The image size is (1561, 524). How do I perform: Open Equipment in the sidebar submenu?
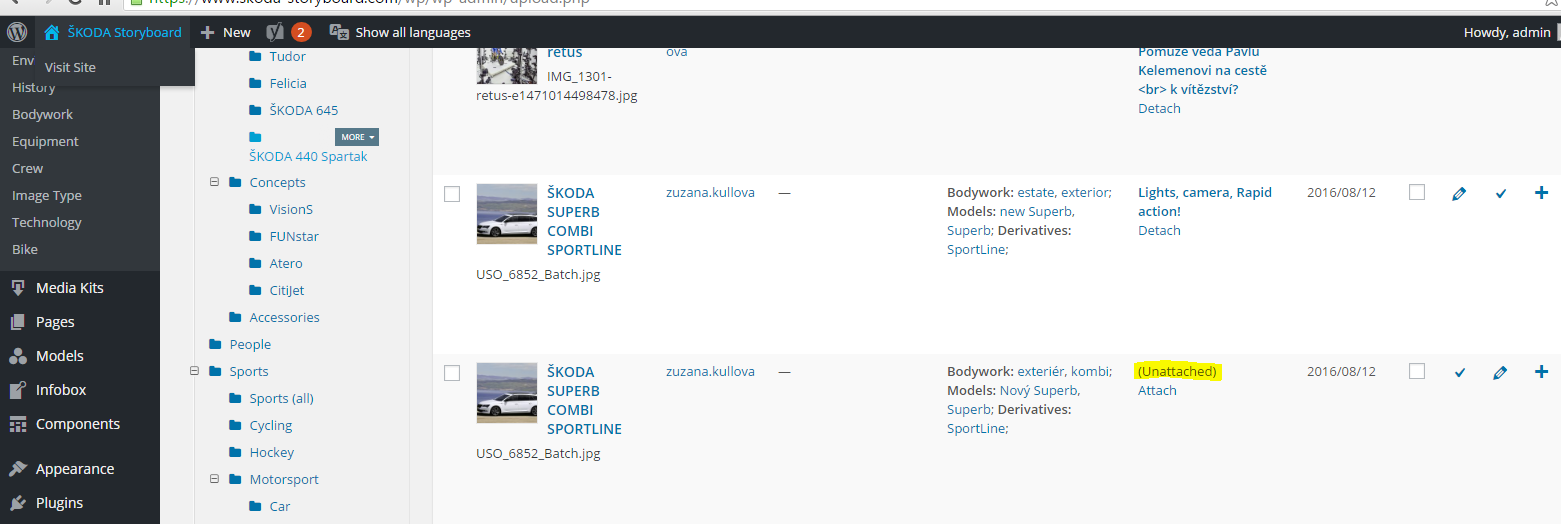point(45,141)
